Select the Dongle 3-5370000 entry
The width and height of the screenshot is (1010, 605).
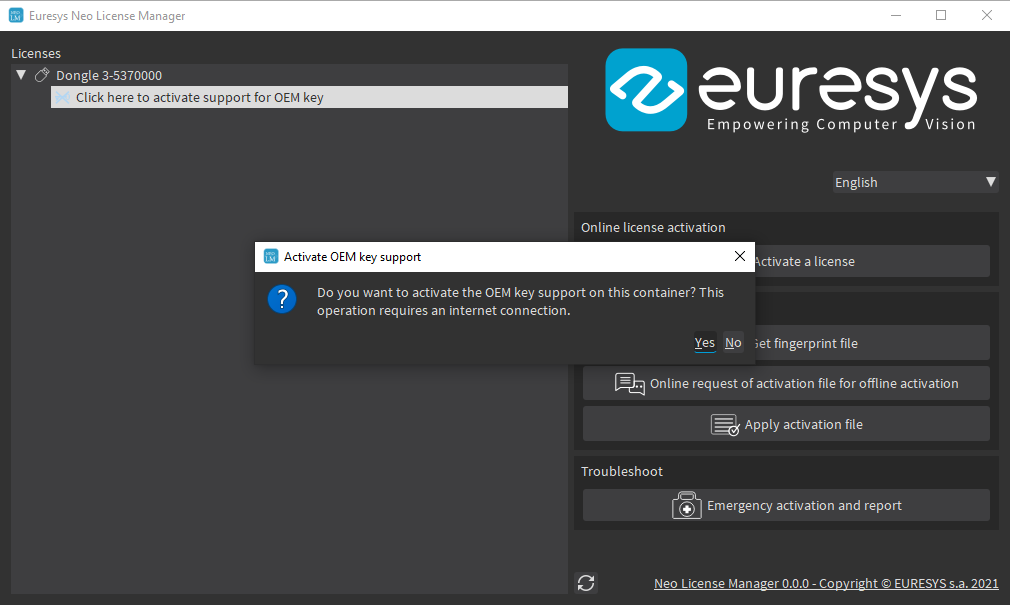pyautogui.click(x=109, y=75)
